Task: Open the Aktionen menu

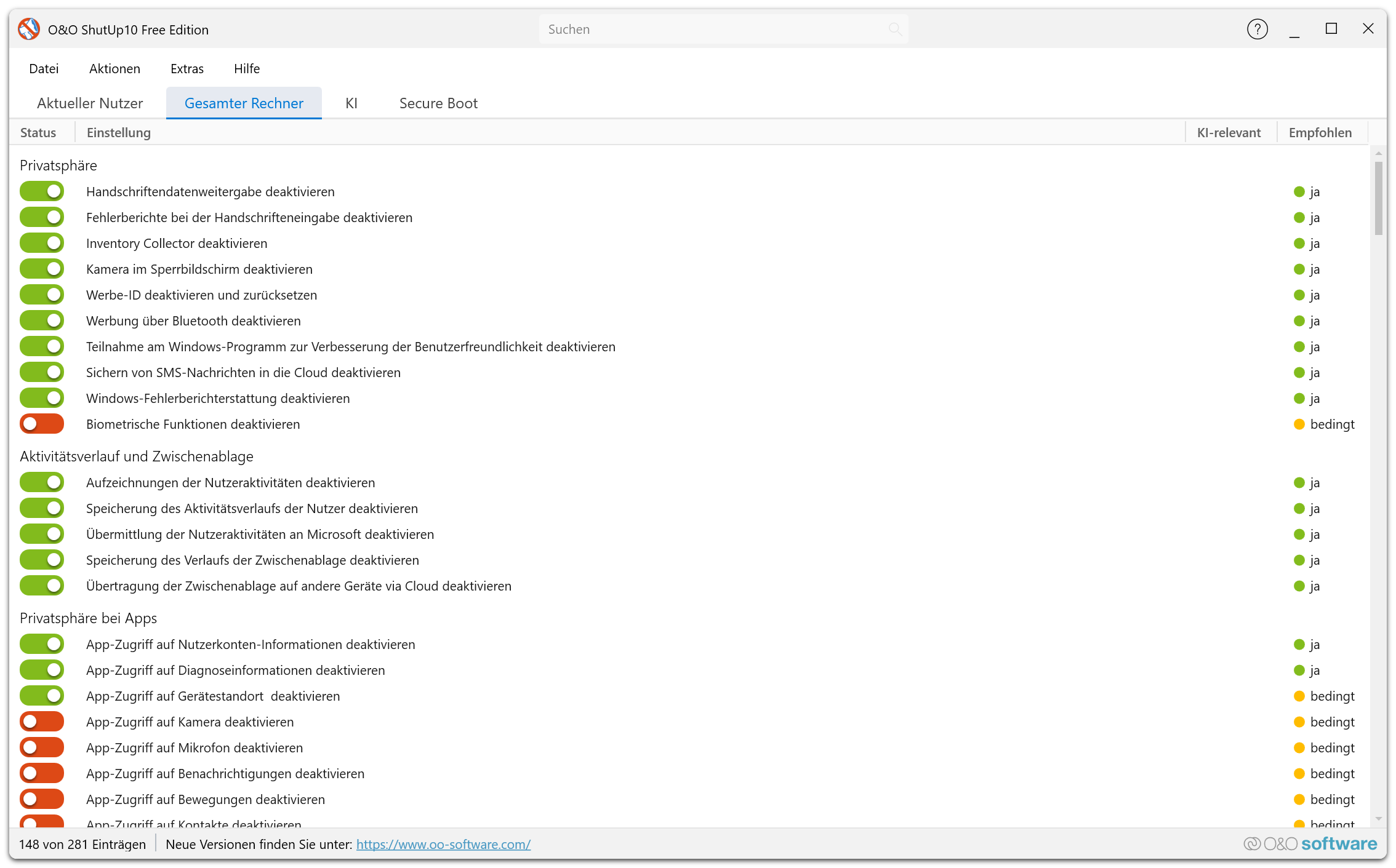Action: (x=114, y=69)
